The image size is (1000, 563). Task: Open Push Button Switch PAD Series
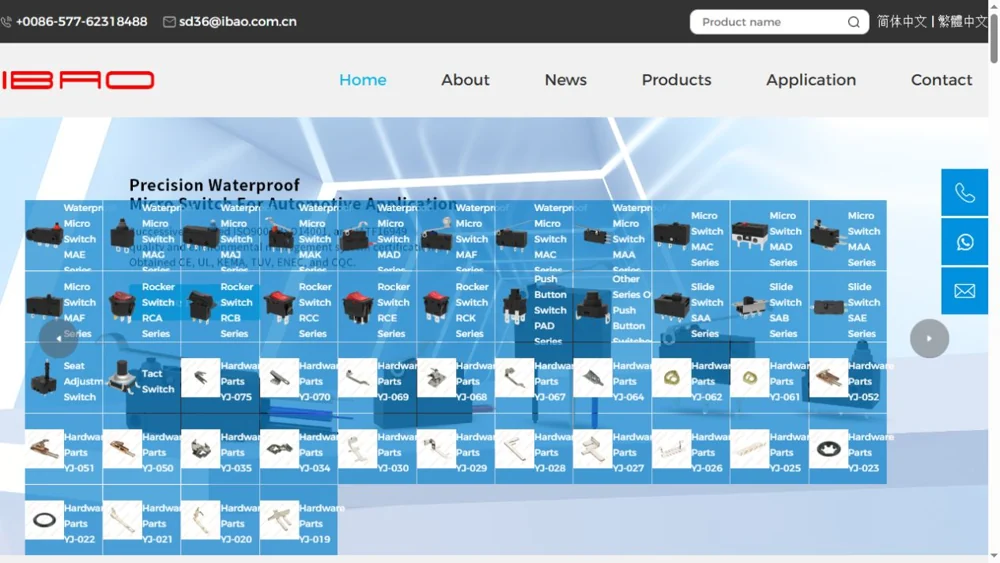pos(534,307)
